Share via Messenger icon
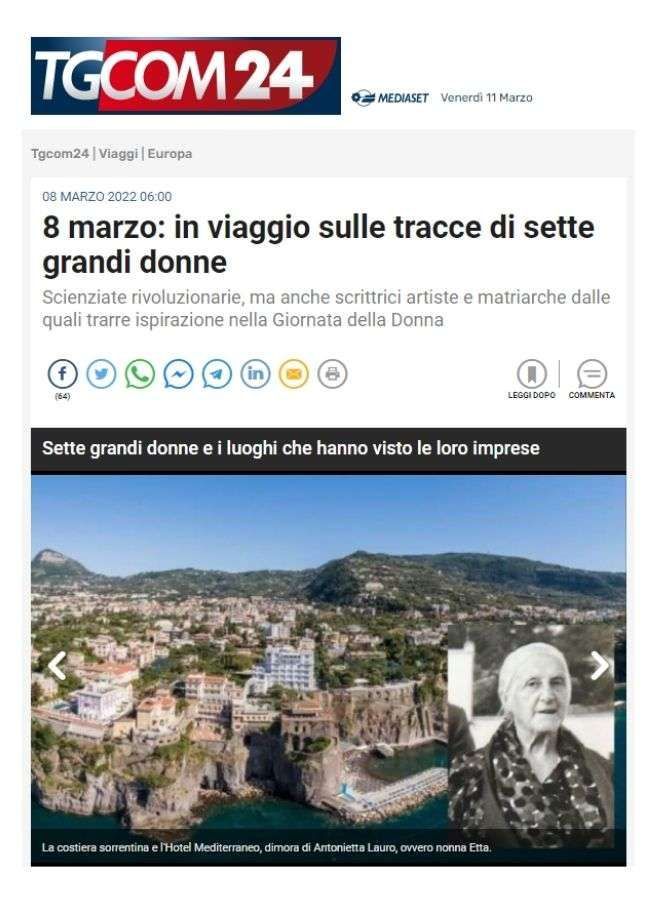 178,374
